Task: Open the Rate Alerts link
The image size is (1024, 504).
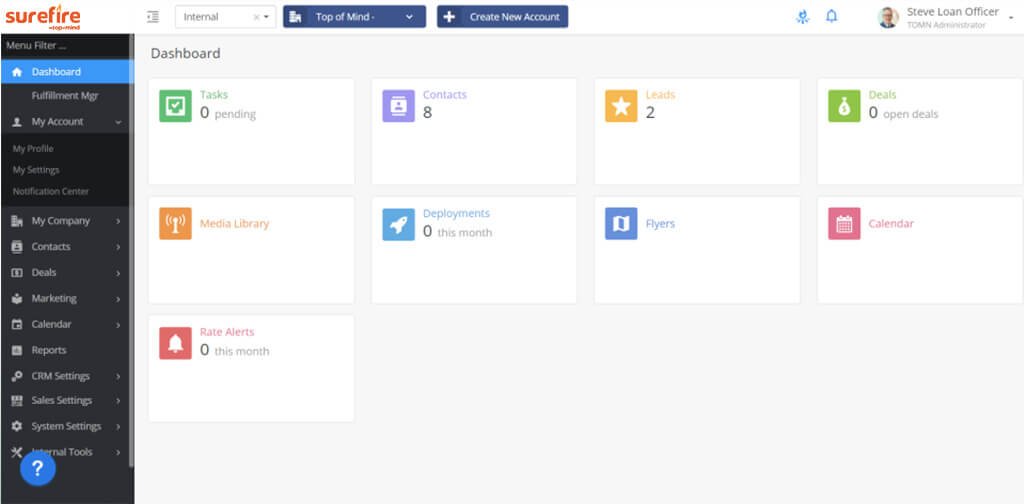Action: [227, 332]
